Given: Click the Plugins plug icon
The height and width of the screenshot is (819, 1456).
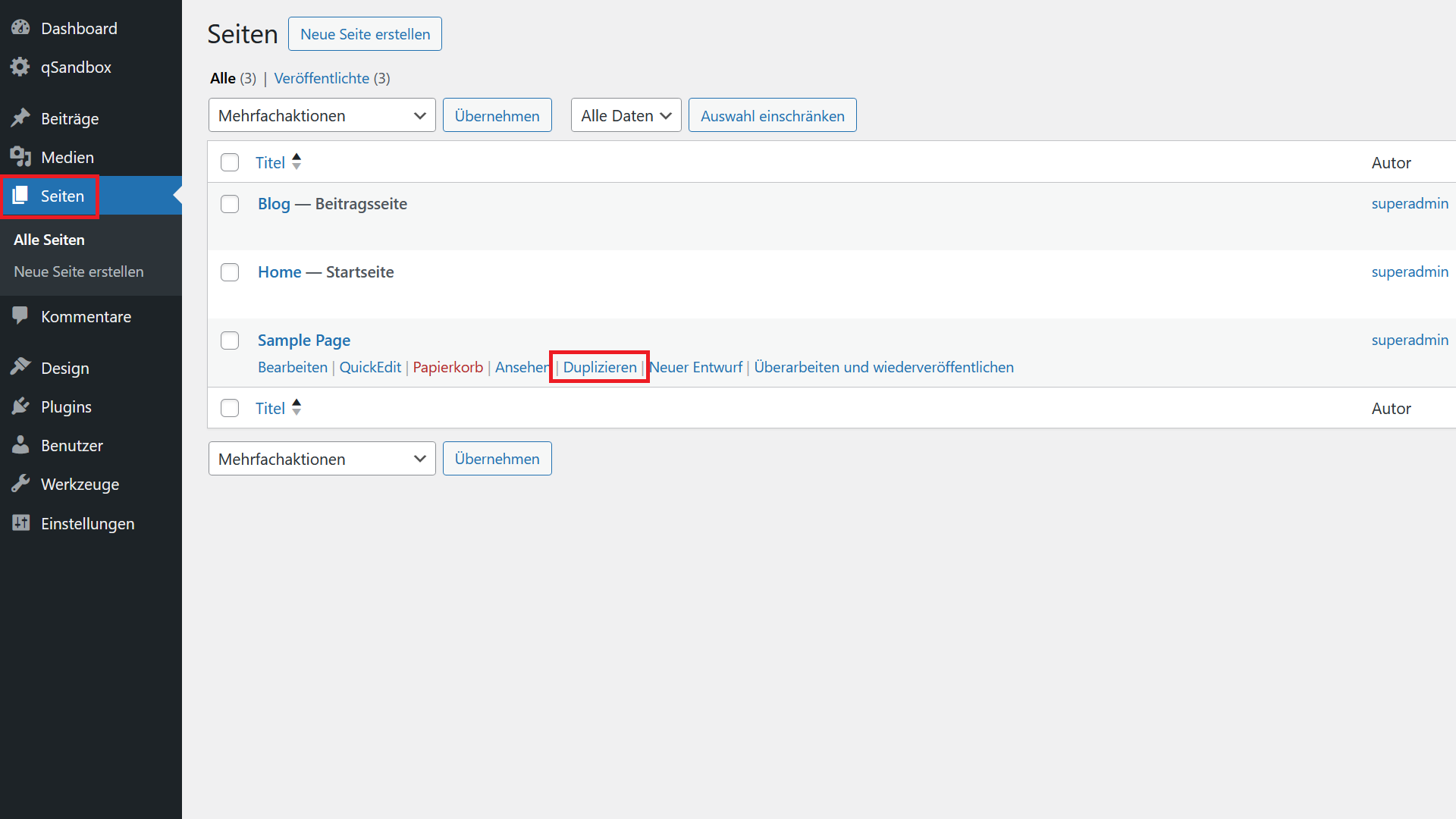Looking at the screenshot, I should (x=20, y=406).
